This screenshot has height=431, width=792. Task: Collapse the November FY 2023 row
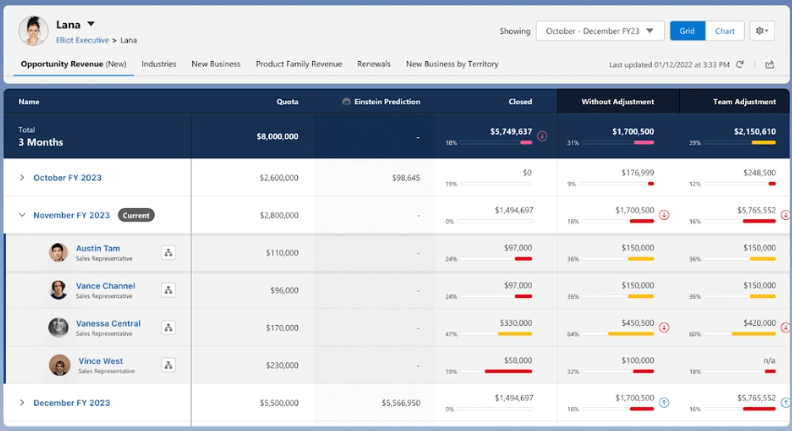(22, 215)
